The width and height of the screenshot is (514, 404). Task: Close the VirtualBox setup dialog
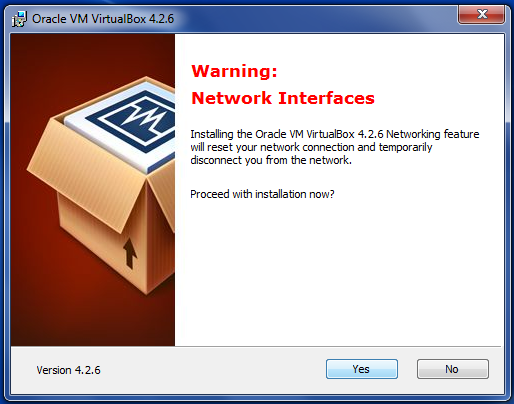click(x=481, y=15)
